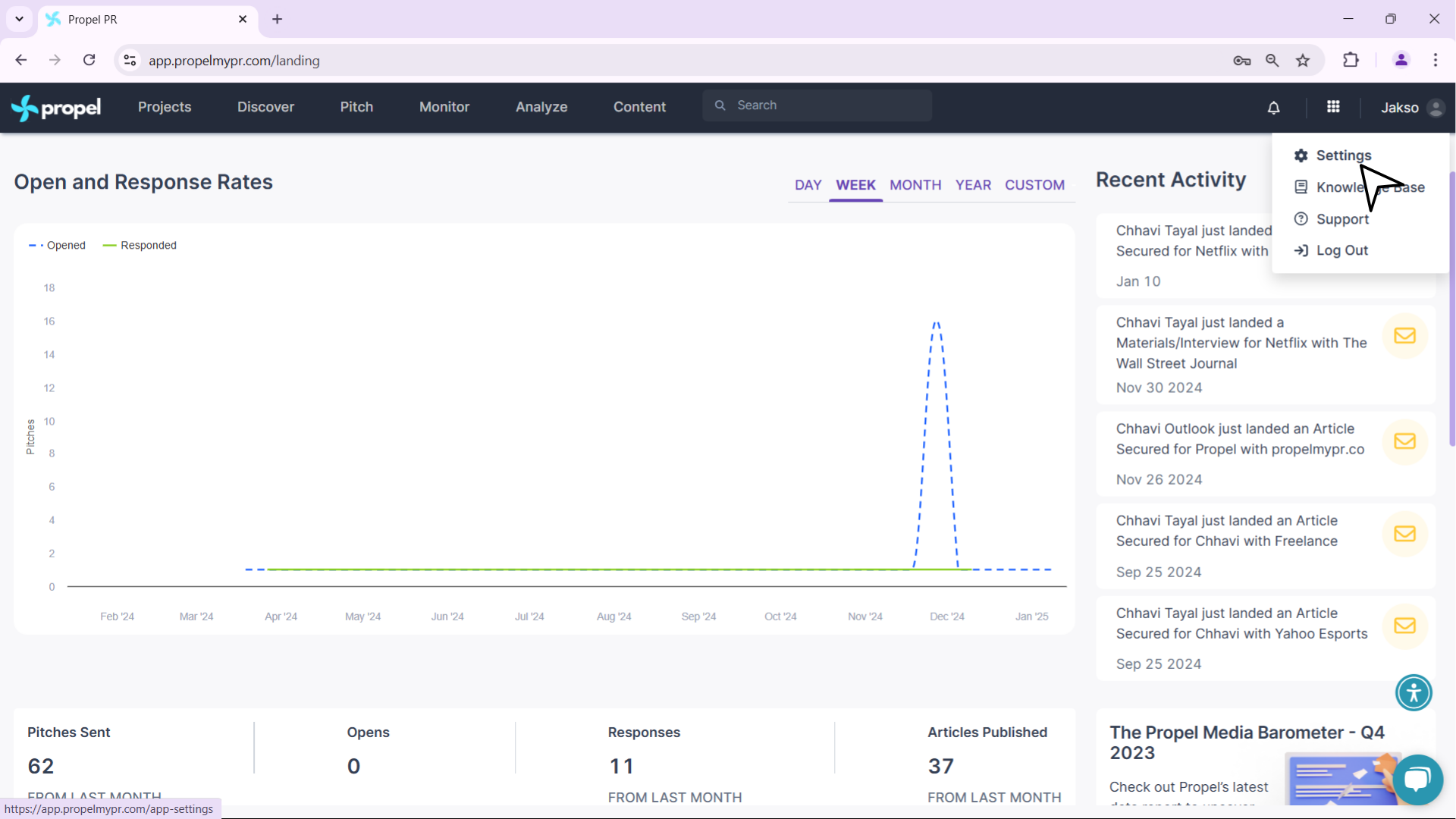1456x819 pixels.
Task: Click the 'Open and Response Rates' heading
Action: coord(143,182)
